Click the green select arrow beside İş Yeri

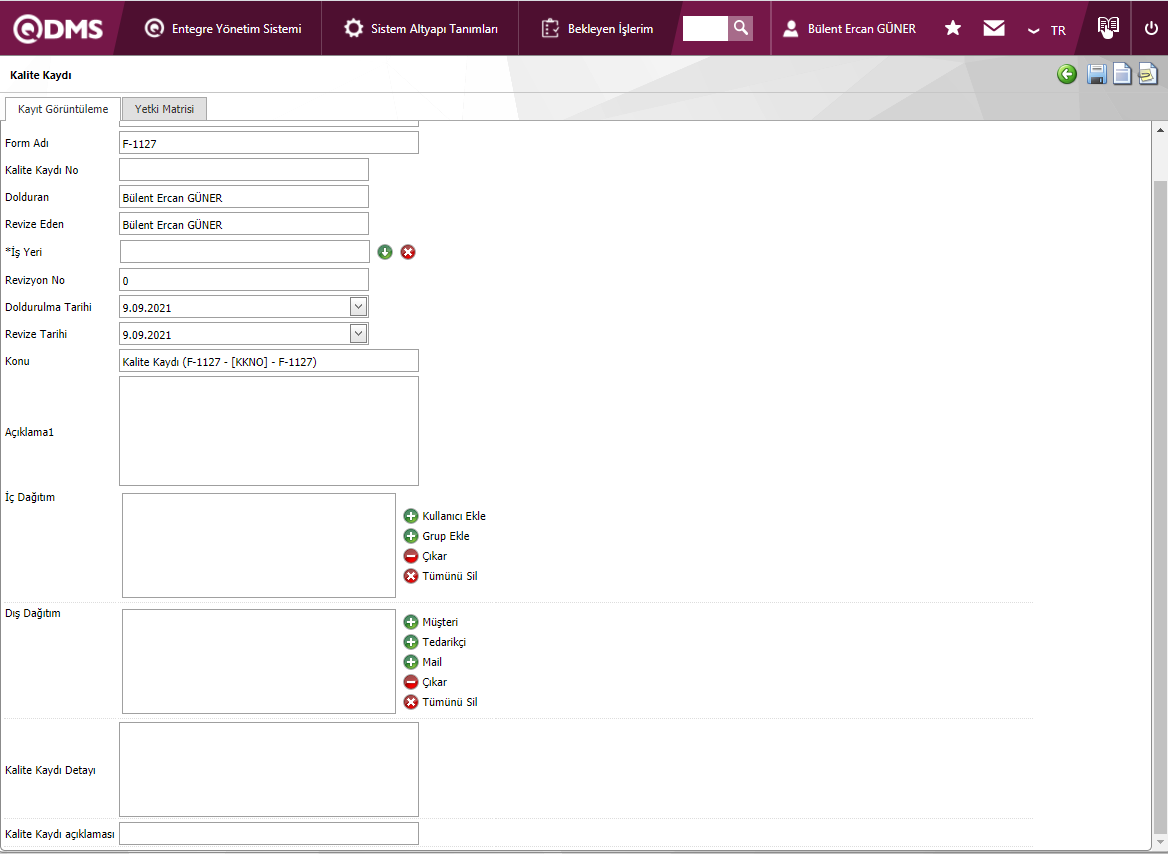(x=385, y=252)
